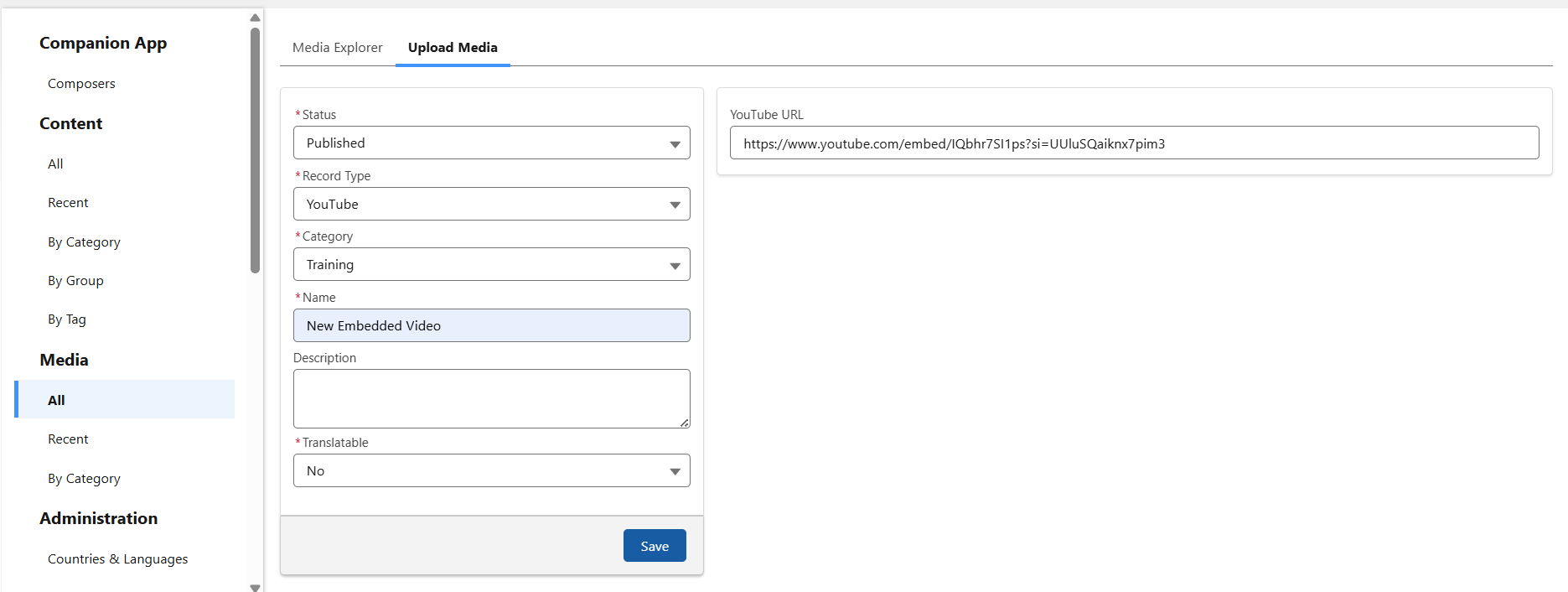Switch to the Media Explorer tab
The width and height of the screenshot is (1568, 592).
click(337, 48)
